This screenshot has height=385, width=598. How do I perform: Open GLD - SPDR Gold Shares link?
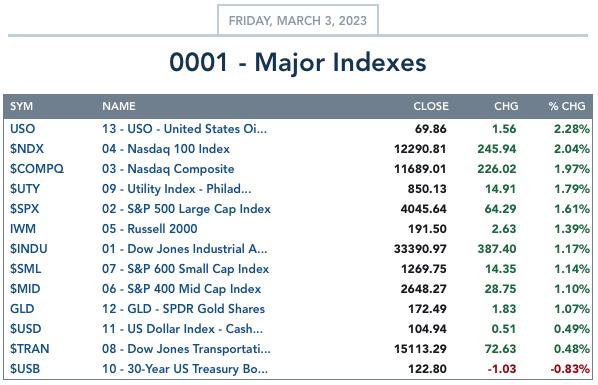coord(183,309)
